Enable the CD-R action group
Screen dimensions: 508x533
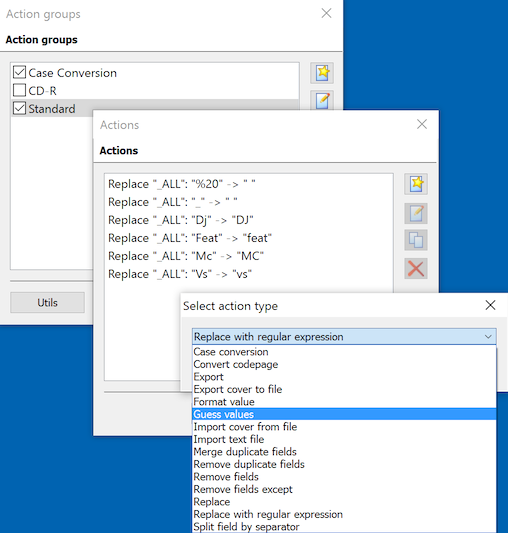[19, 90]
